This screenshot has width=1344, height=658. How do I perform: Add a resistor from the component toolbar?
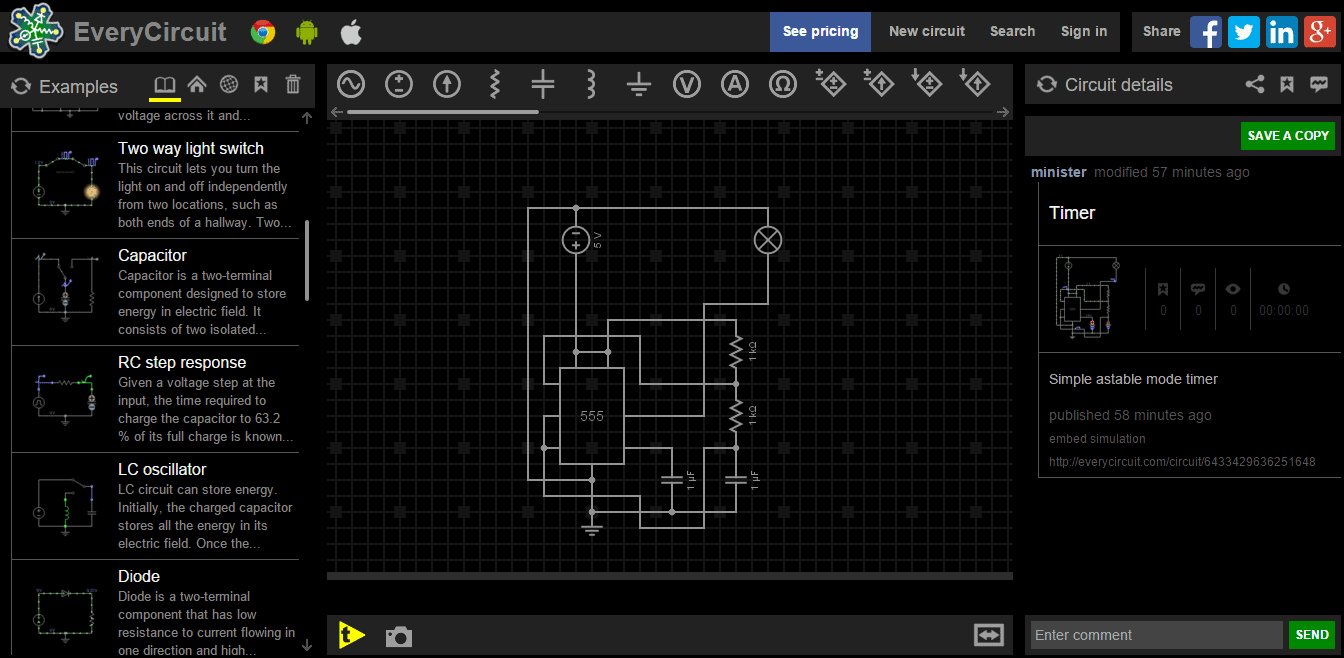click(x=495, y=84)
